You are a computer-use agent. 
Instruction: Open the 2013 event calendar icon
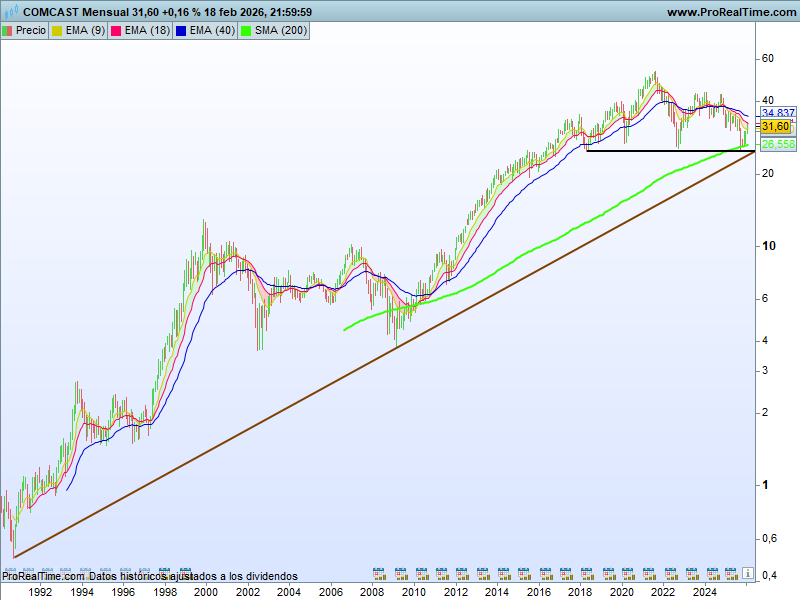pyautogui.click(x=483, y=574)
